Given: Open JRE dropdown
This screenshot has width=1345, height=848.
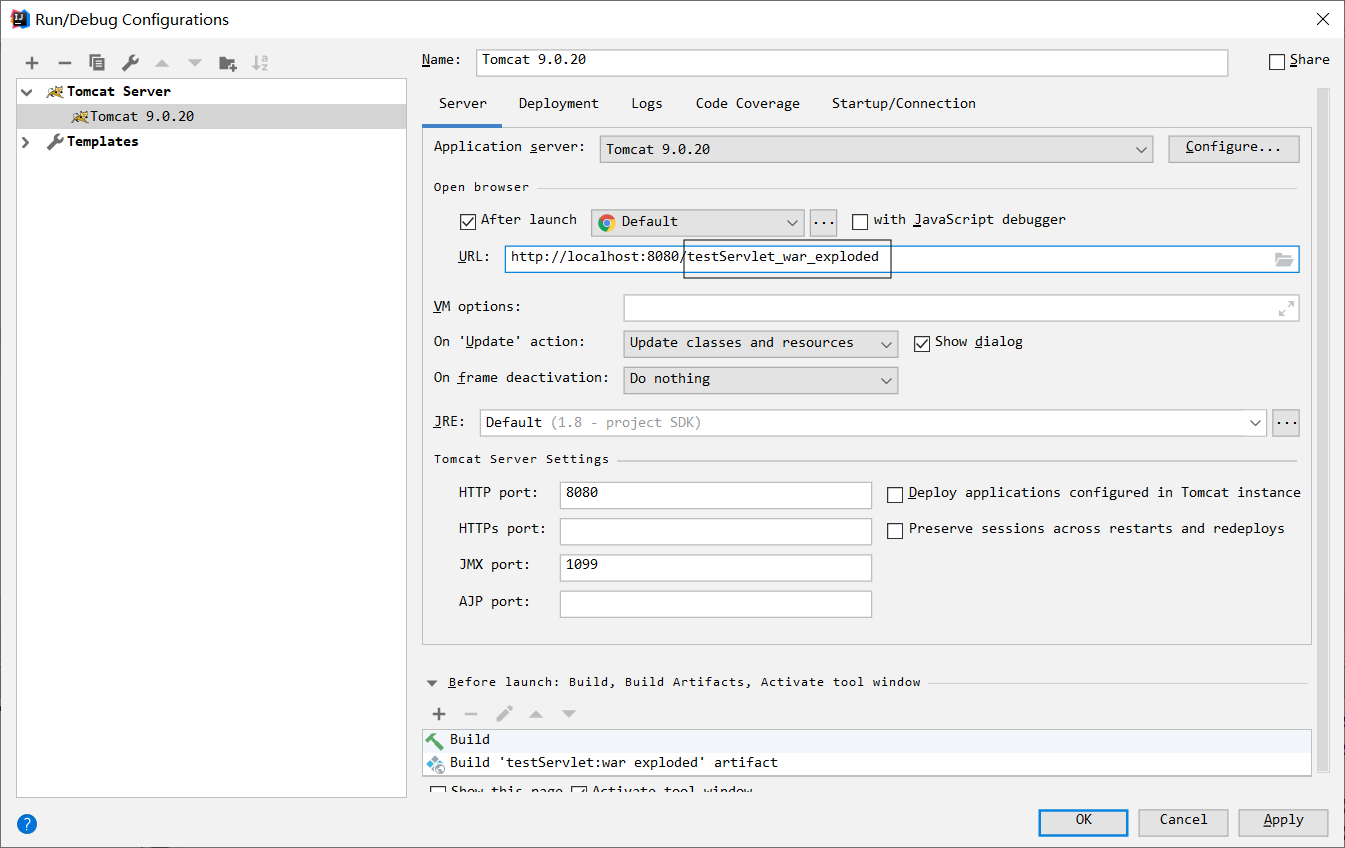Looking at the screenshot, I should click(x=873, y=423).
